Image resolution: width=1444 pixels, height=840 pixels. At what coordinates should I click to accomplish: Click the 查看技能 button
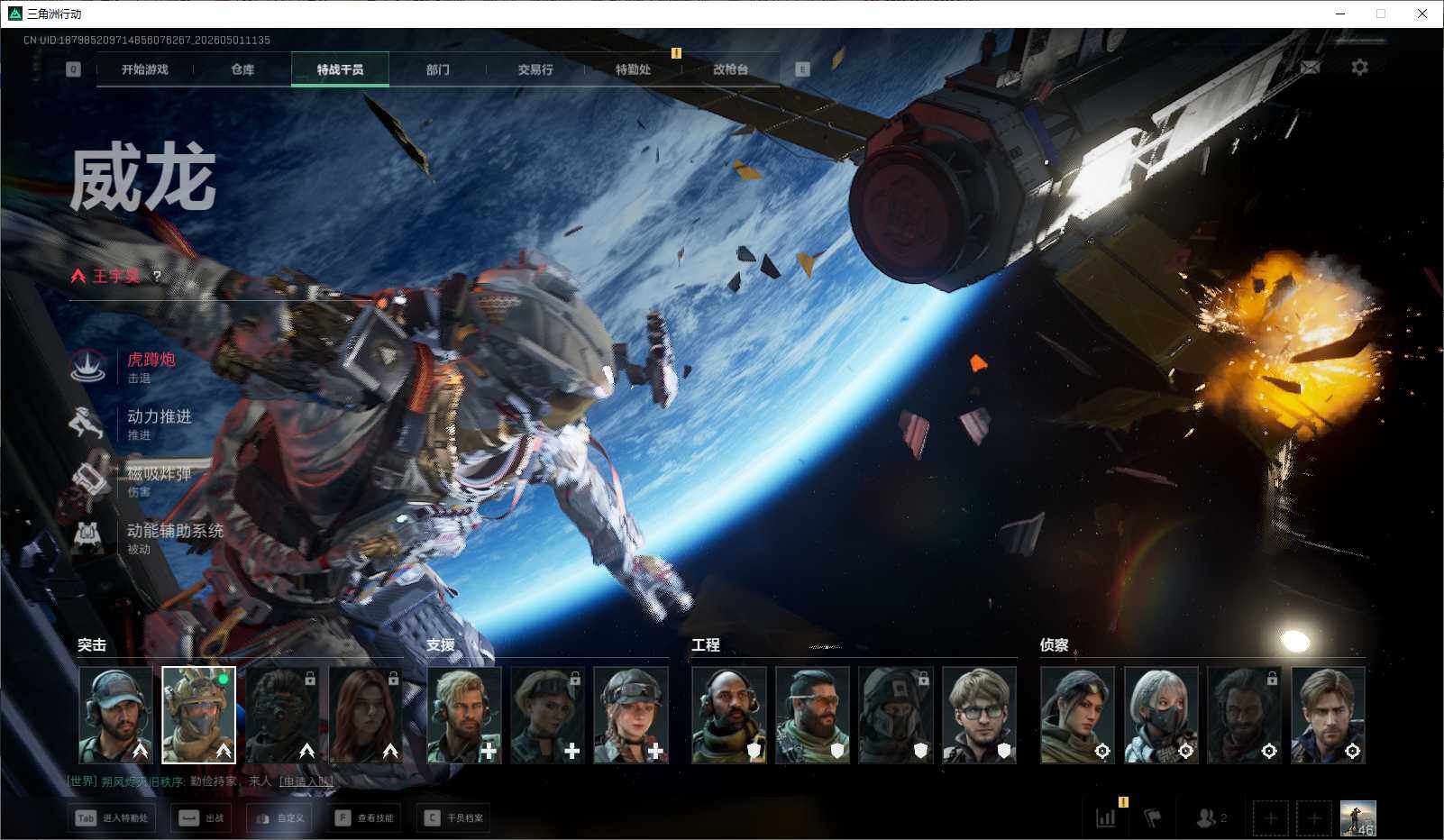point(364,818)
